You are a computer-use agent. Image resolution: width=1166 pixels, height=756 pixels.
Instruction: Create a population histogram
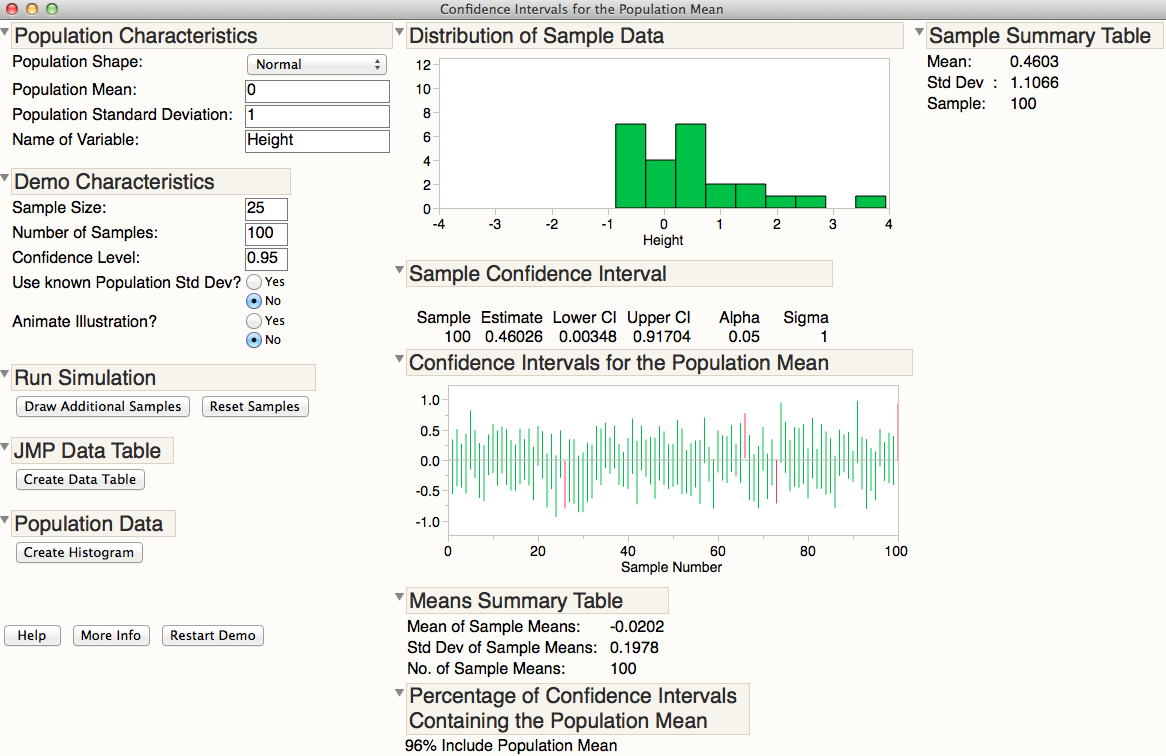tap(79, 552)
